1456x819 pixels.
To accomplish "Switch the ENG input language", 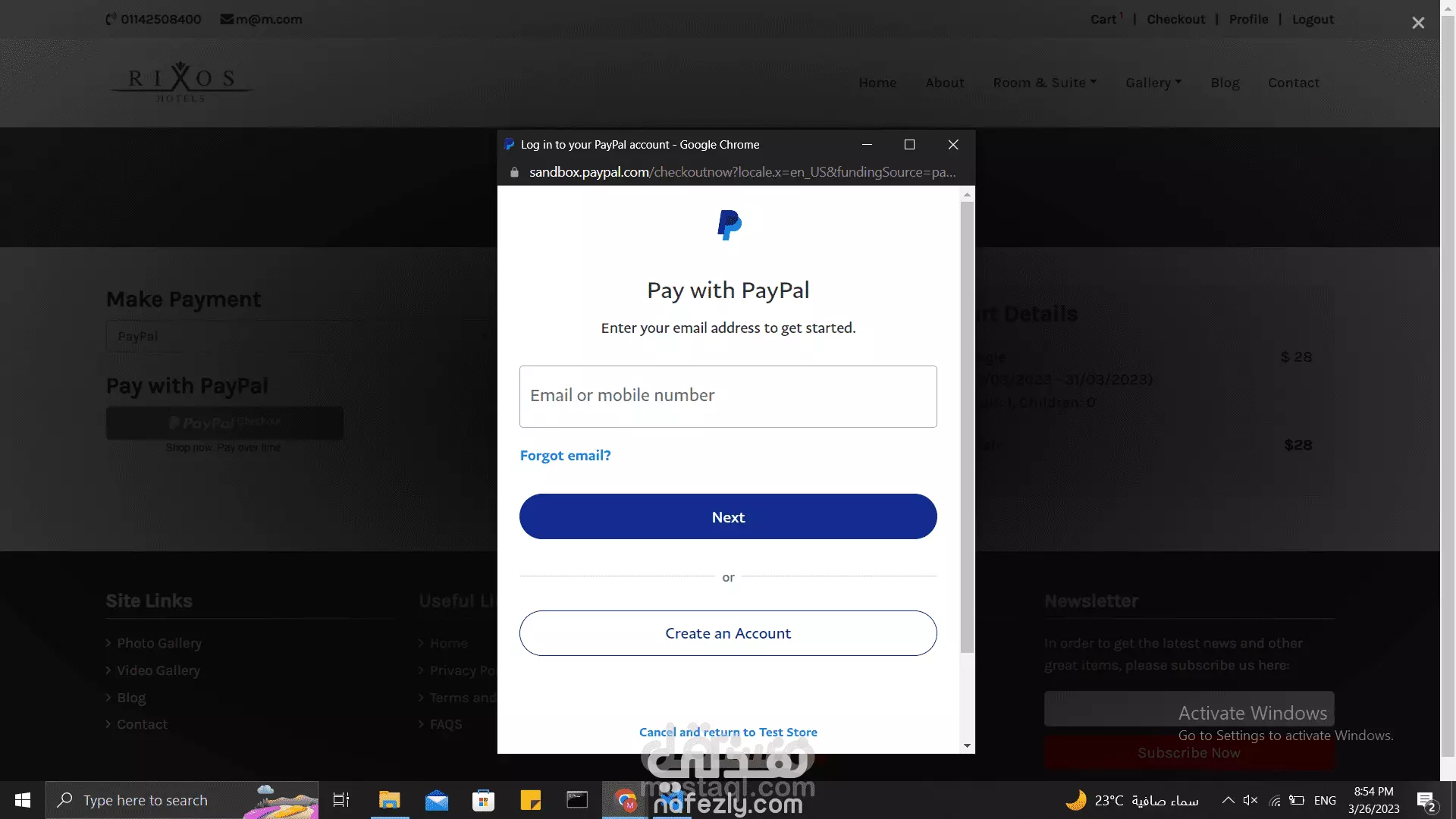I will (x=1325, y=800).
